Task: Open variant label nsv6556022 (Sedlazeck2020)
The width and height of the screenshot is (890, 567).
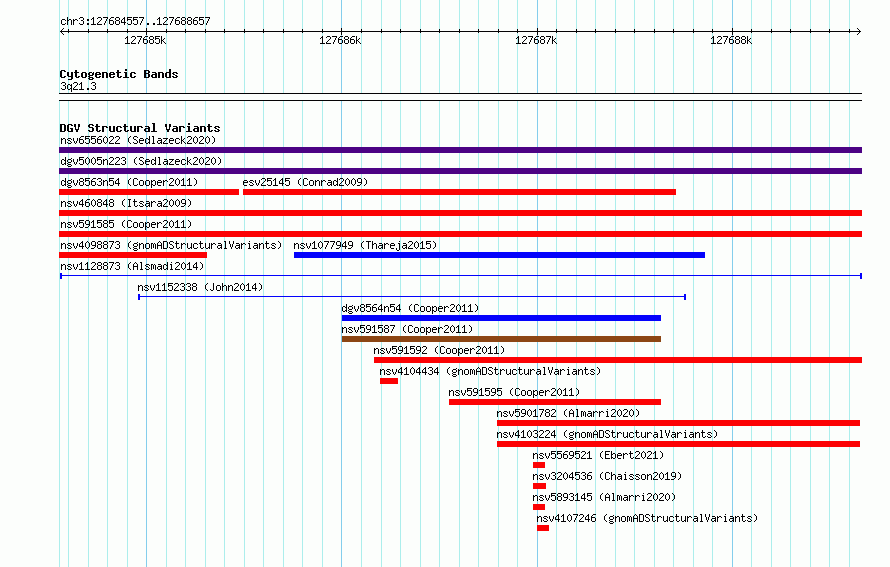Action: (138, 140)
